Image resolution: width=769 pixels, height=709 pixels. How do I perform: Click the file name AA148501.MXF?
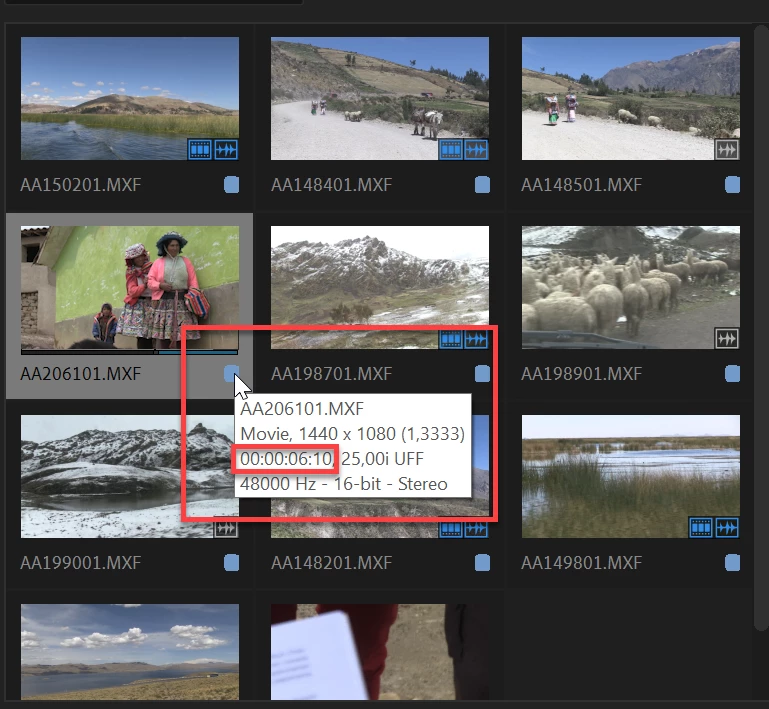(x=582, y=185)
